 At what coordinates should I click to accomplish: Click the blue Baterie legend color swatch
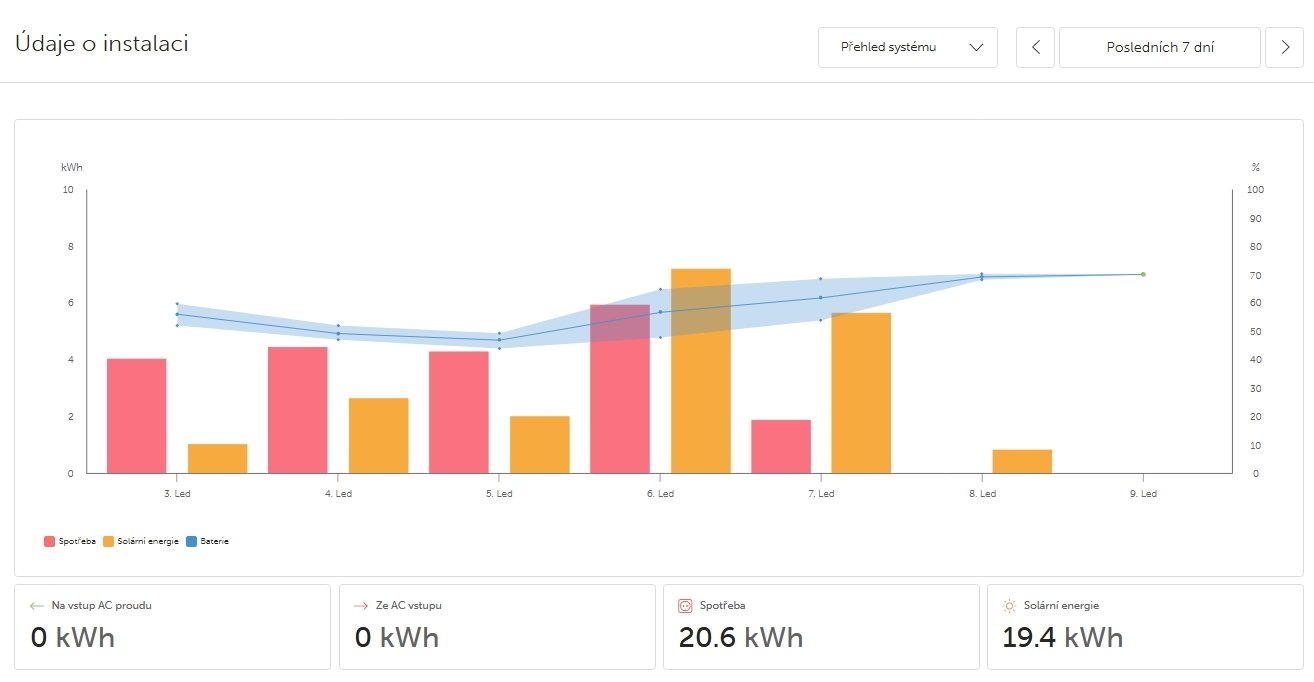tap(191, 541)
